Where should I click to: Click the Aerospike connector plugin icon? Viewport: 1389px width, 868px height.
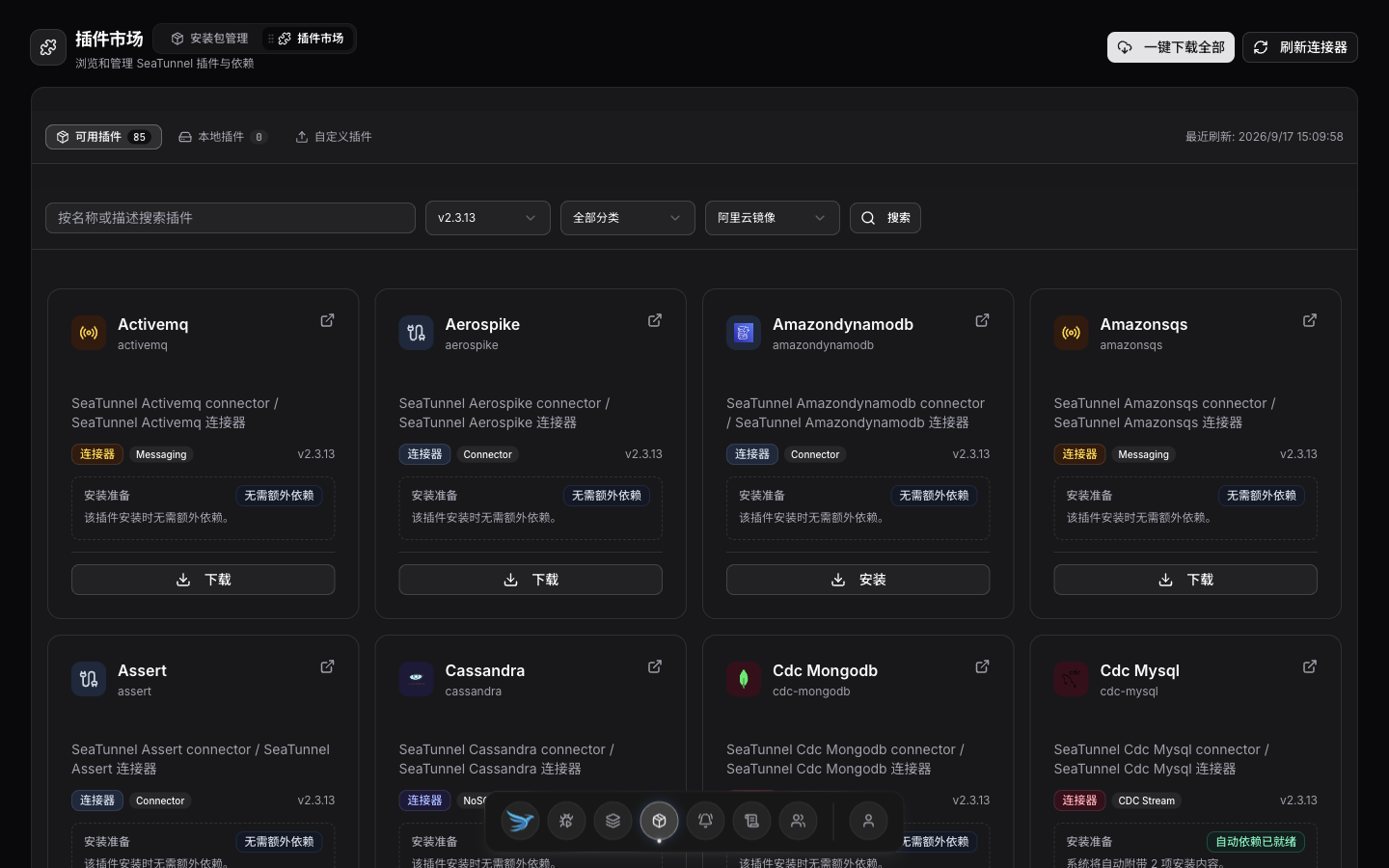pos(416,333)
